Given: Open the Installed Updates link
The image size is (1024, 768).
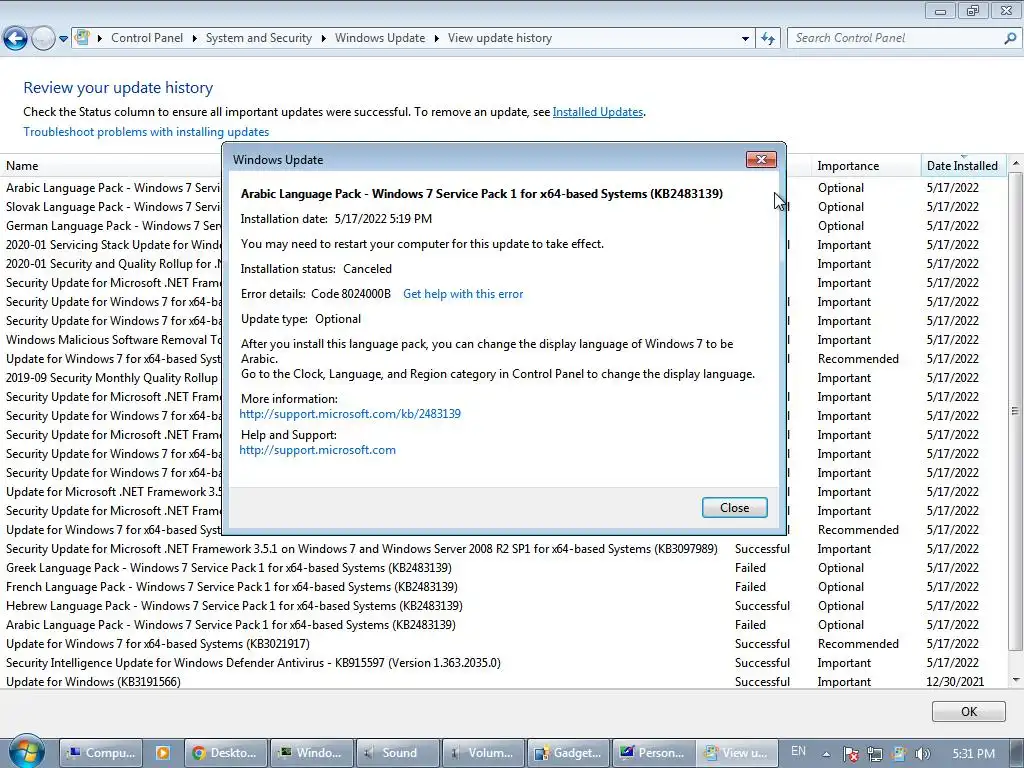Looking at the screenshot, I should coord(598,112).
